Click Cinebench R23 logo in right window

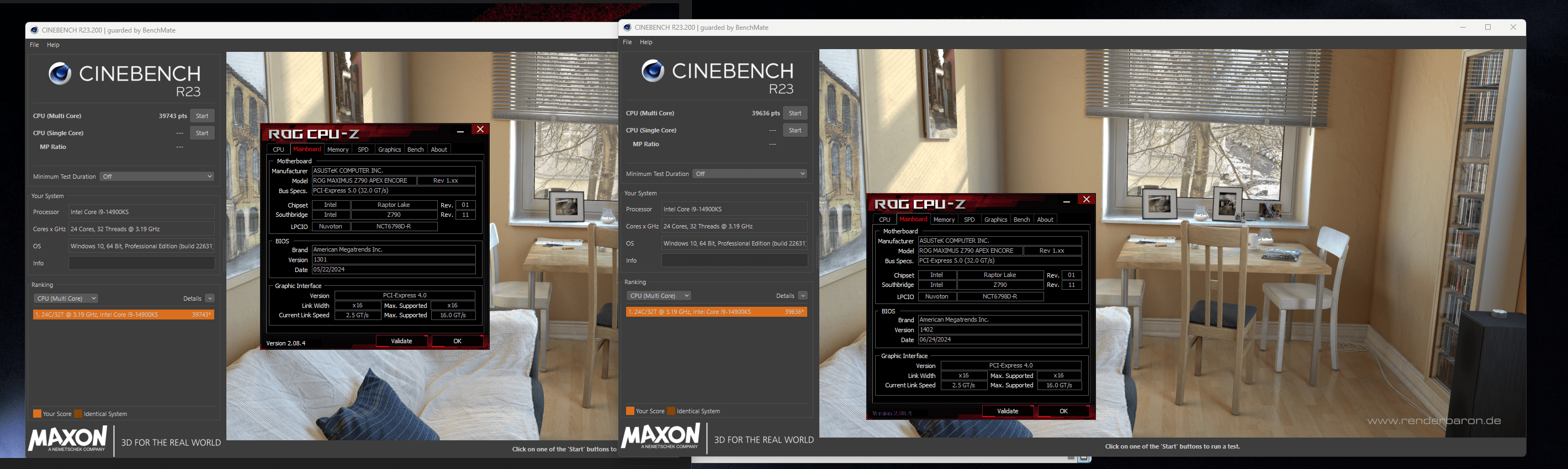click(x=718, y=77)
